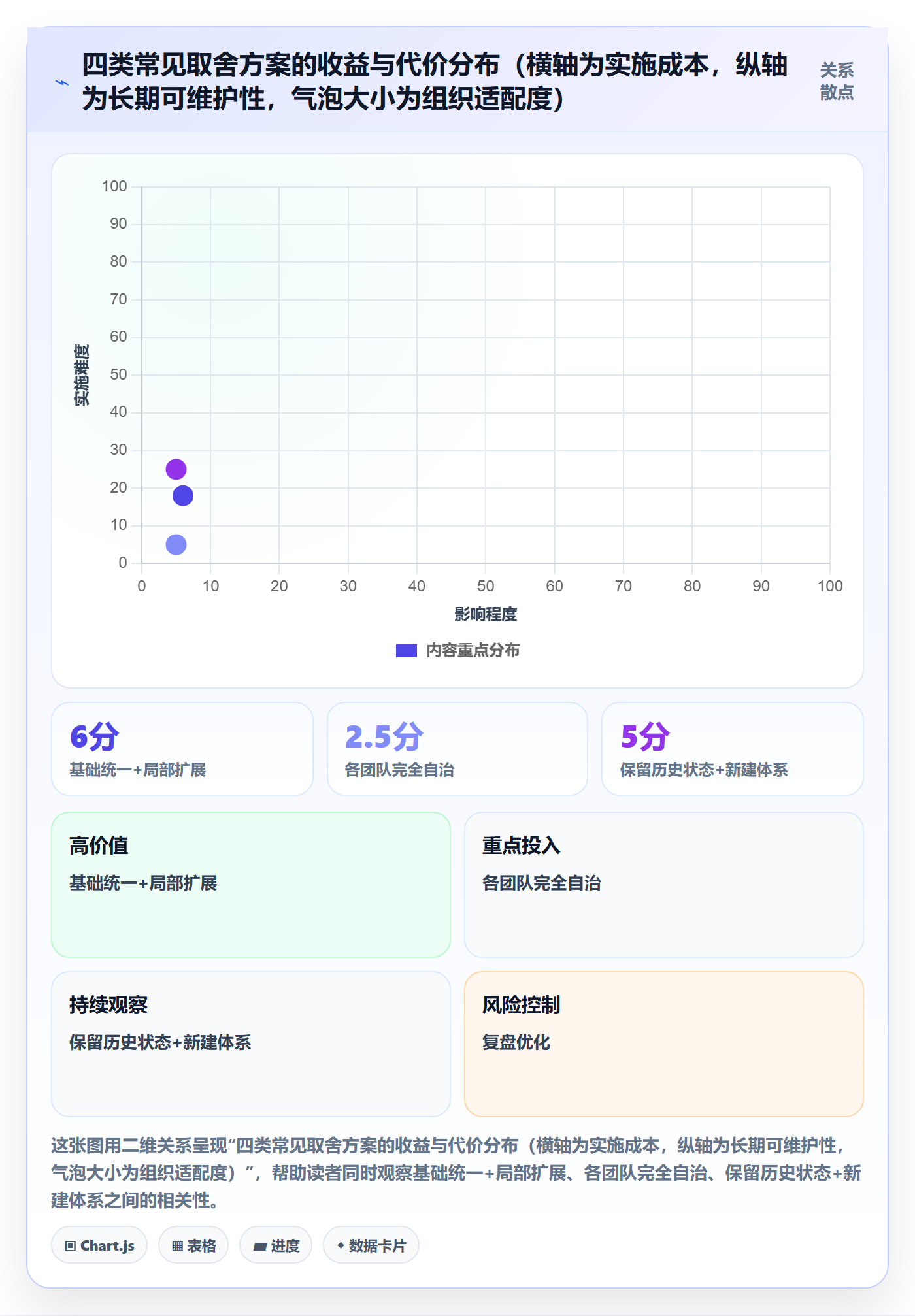Click the 50 tick label on the horizontal axis
The height and width of the screenshot is (1316, 915).
tap(486, 586)
